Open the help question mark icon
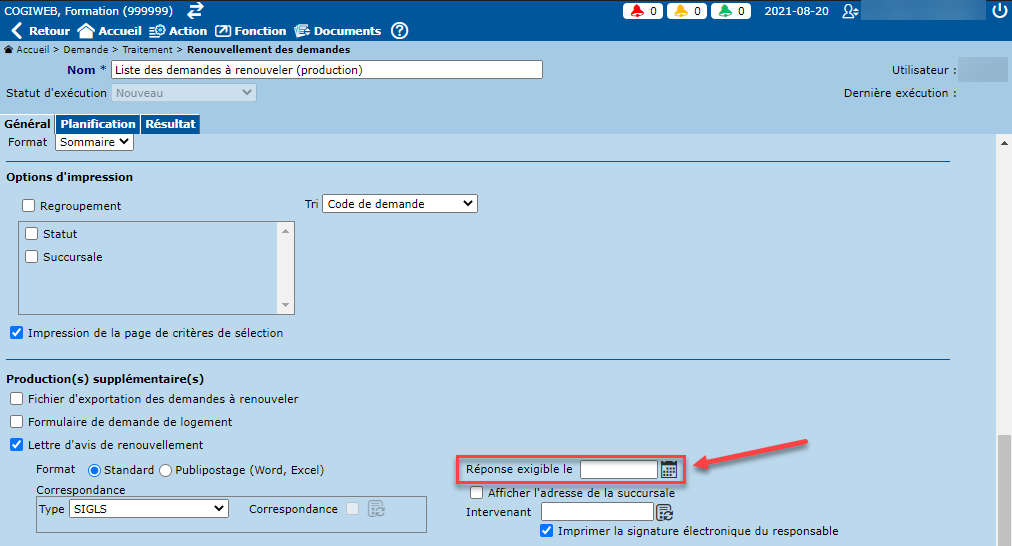Viewport: 1012px width, 546px height. (399, 31)
